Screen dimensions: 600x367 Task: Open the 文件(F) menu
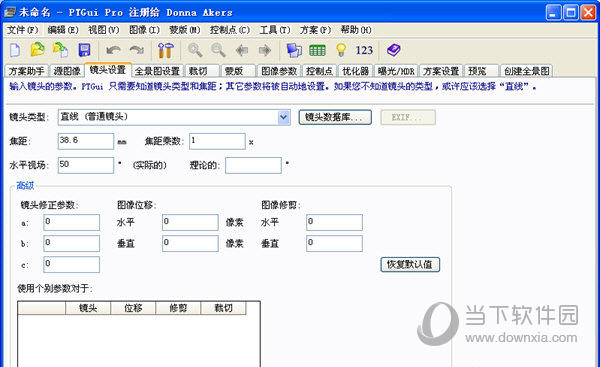point(23,30)
